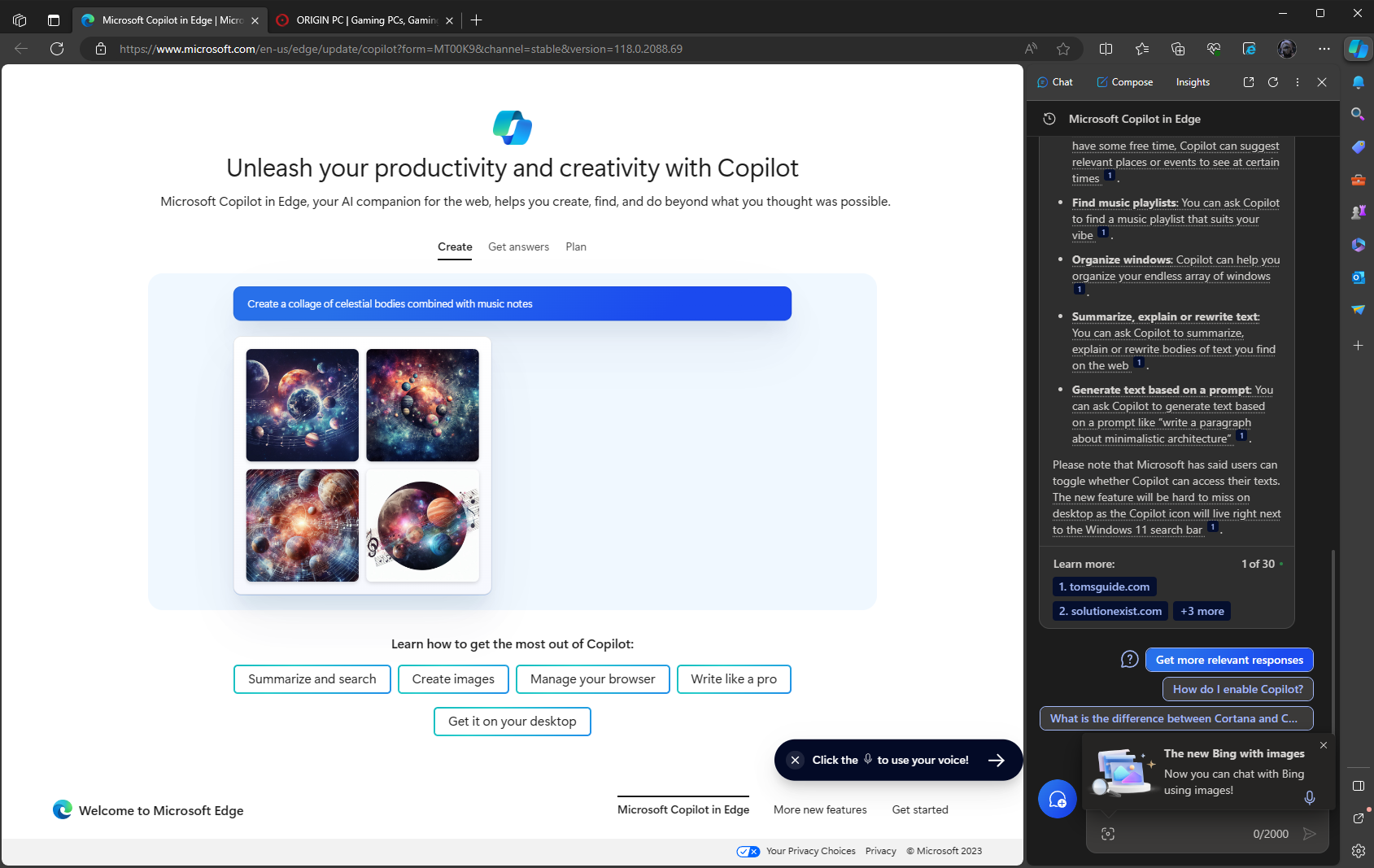The width and height of the screenshot is (1374, 868).
Task: Open Copilot link in new tab icon
Action: coord(1249,82)
